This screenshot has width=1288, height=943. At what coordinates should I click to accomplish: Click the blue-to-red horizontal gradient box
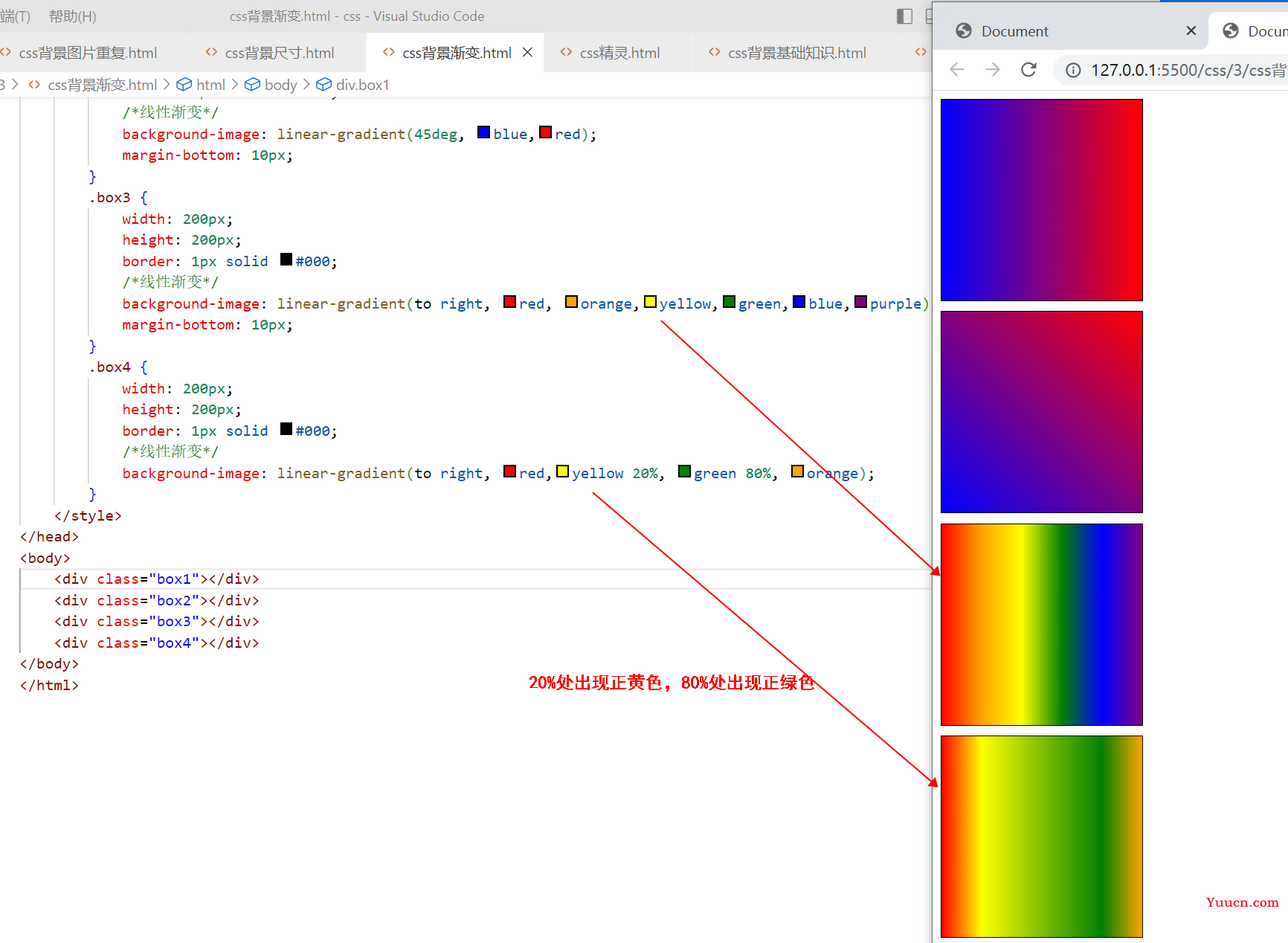tap(1041, 200)
